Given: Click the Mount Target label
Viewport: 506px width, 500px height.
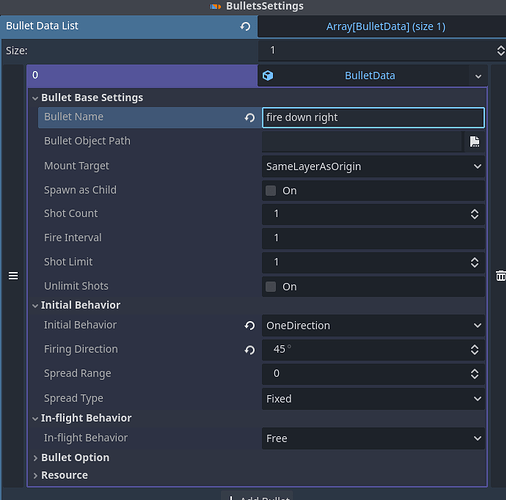Looking at the screenshot, I should (x=77, y=166).
